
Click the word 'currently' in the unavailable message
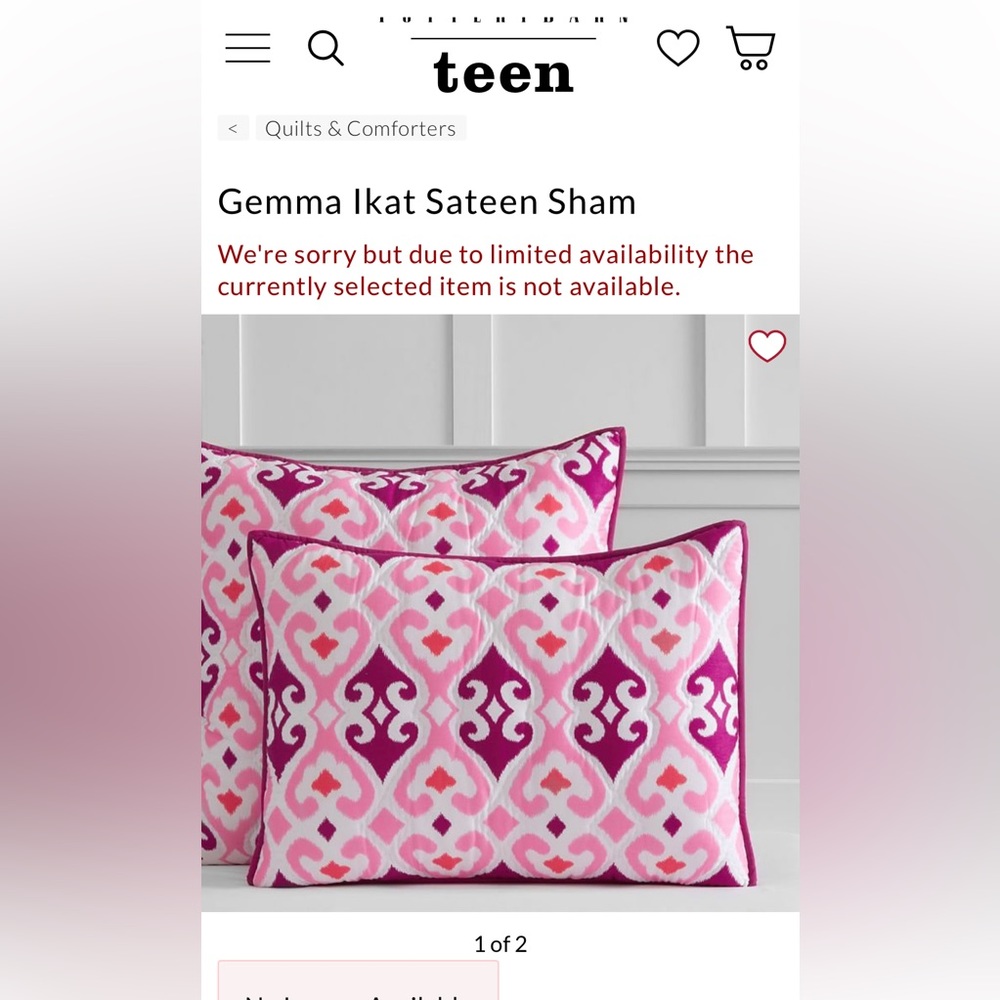(272, 287)
